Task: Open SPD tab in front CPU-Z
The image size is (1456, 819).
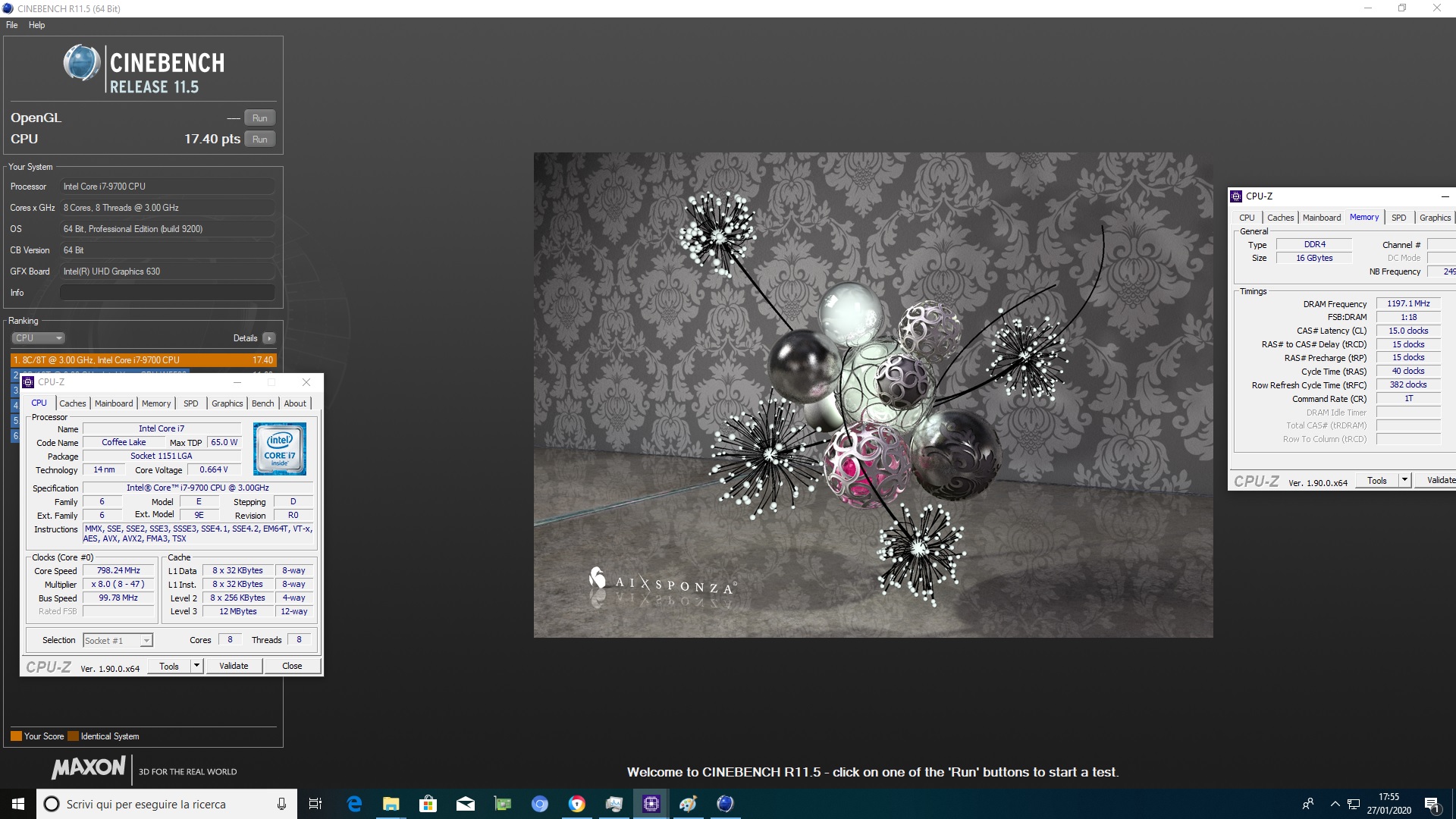Action: click(x=191, y=403)
